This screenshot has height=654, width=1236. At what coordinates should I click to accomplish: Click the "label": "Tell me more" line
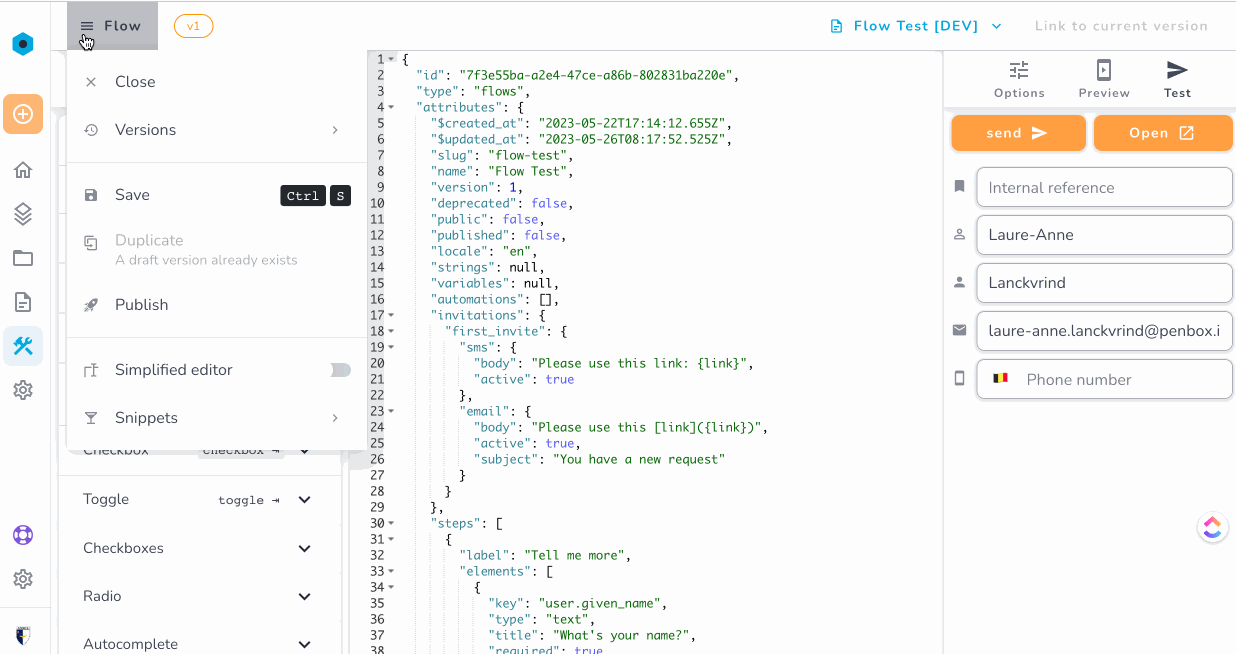[x=544, y=555]
